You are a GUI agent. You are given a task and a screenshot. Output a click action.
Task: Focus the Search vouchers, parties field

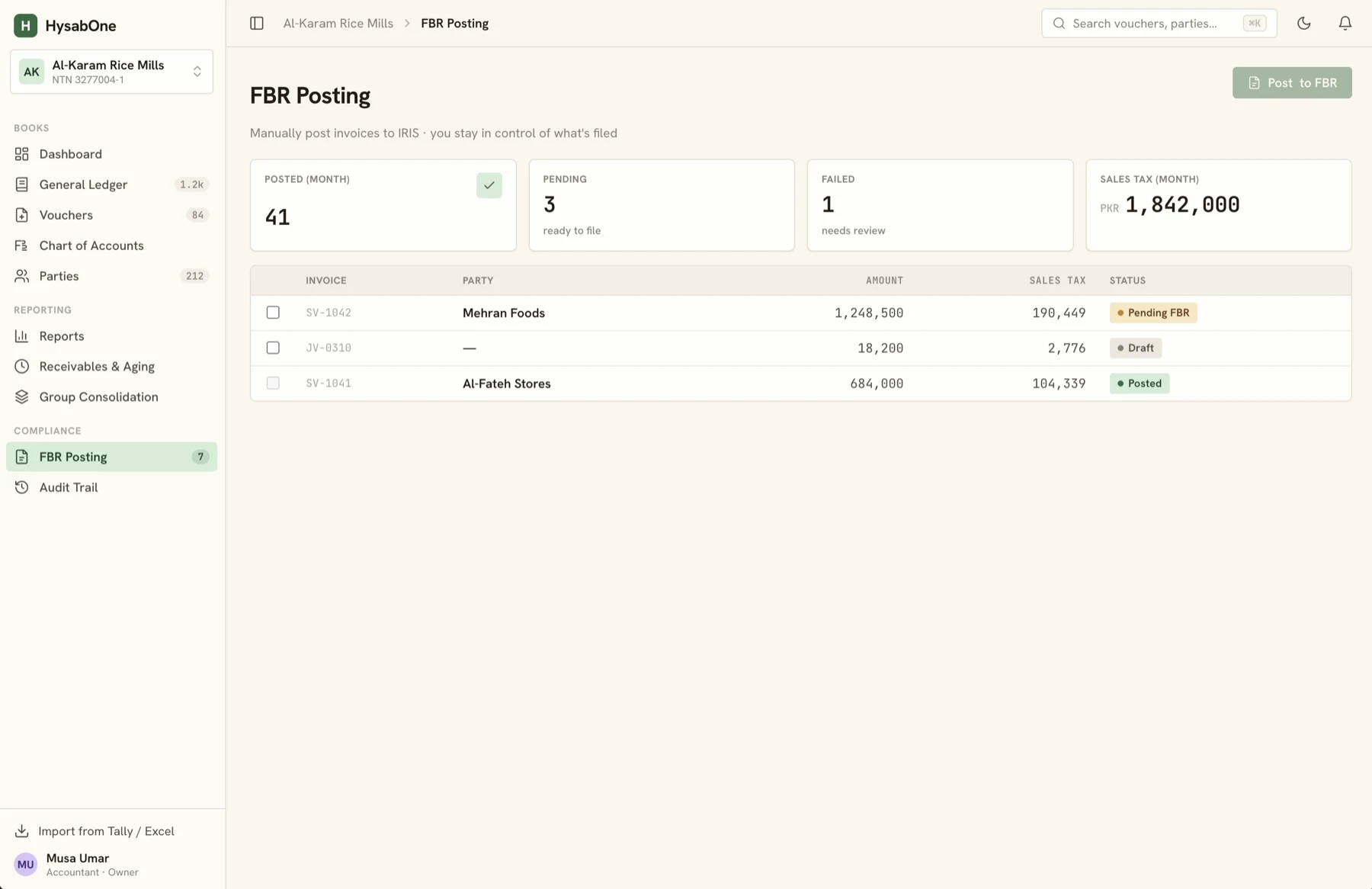(1159, 24)
